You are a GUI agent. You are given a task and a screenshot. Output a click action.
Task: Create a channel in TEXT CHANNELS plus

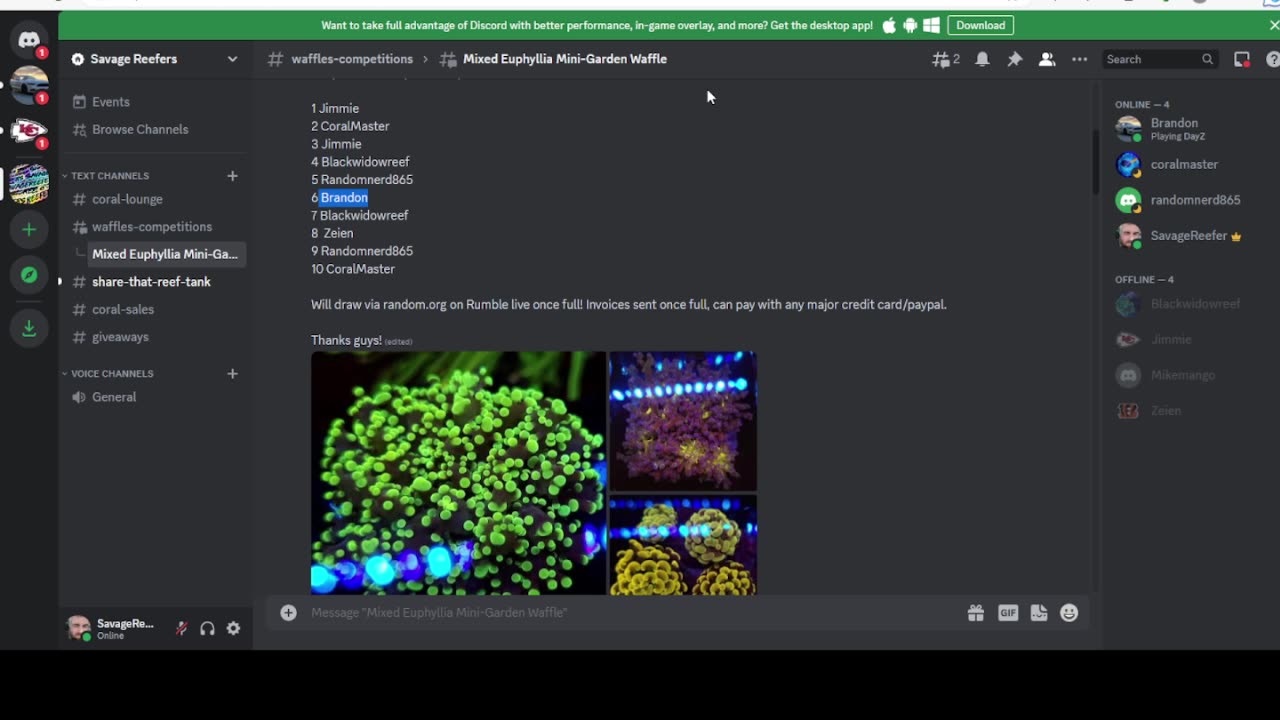[232, 175]
